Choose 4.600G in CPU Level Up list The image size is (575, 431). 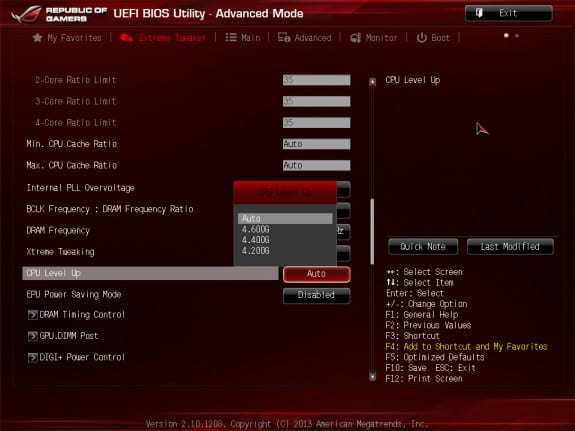click(x=285, y=230)
